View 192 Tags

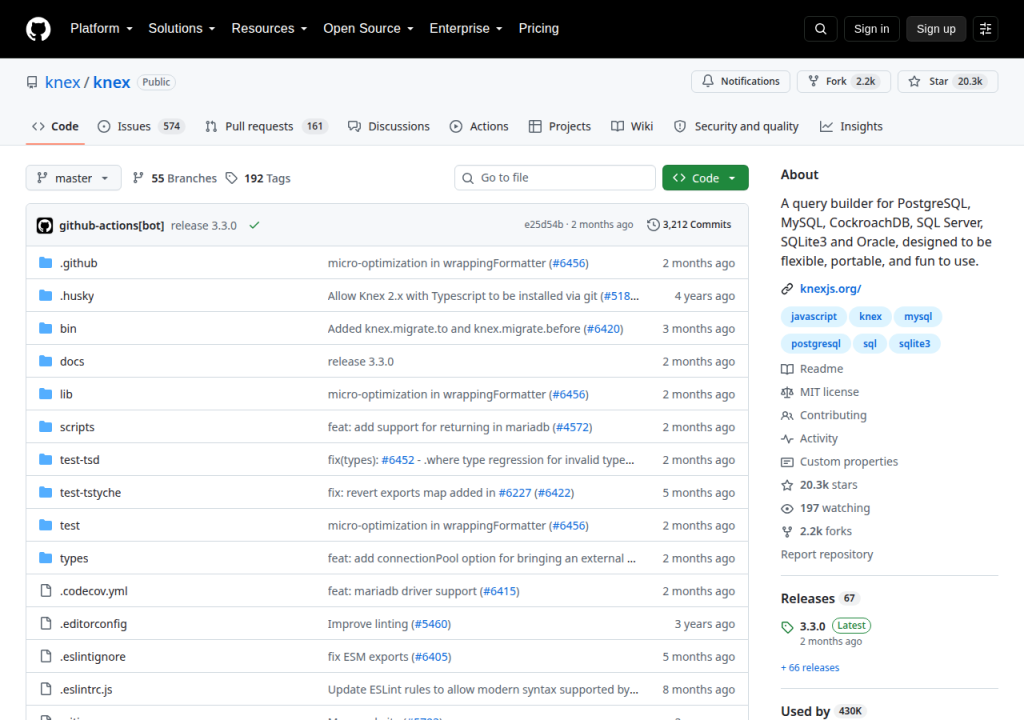258,178
